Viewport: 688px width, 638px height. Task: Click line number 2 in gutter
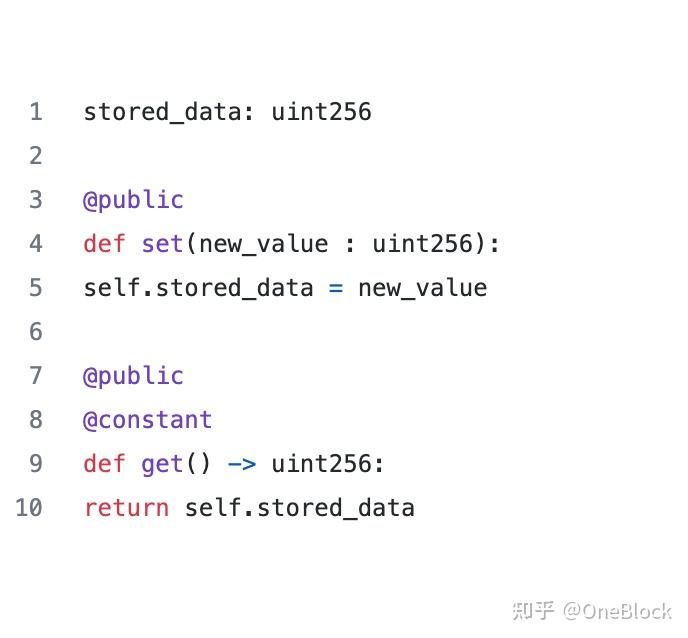click(36, 156)
